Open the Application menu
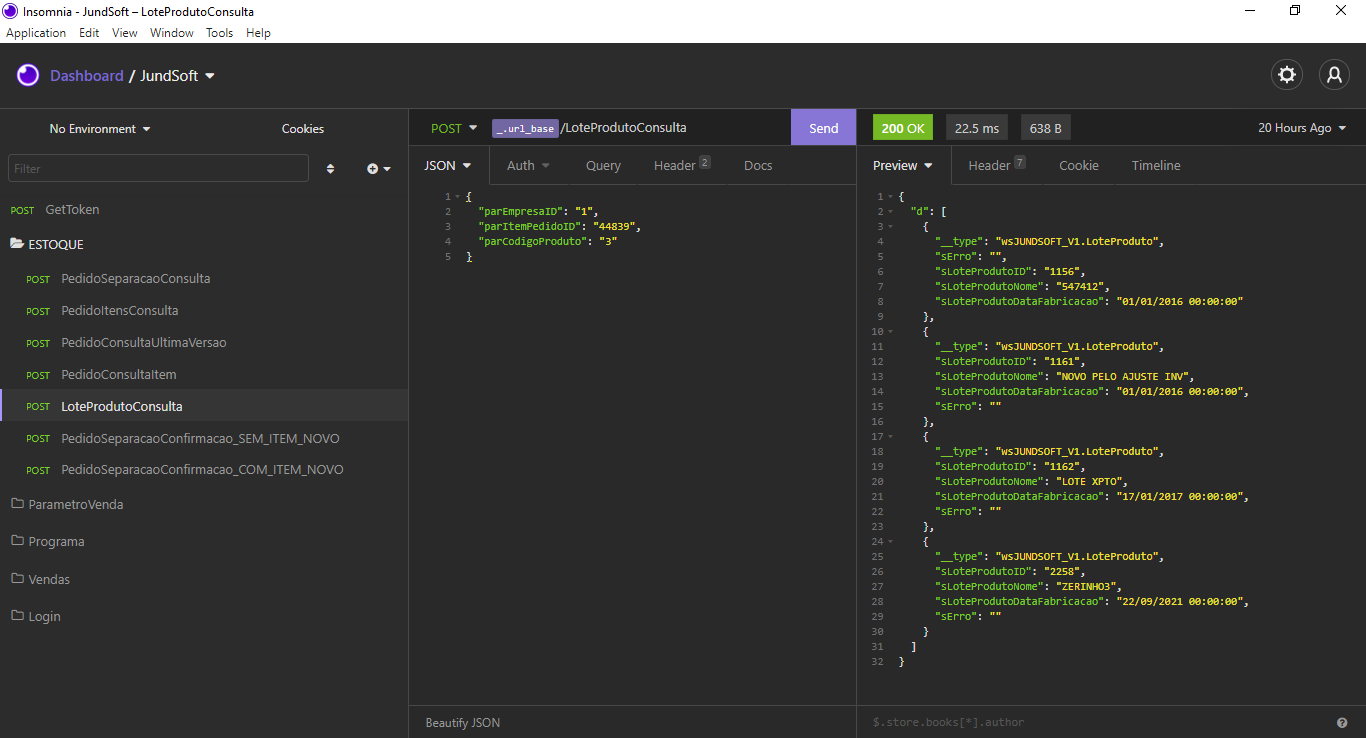 click(36, 33)
